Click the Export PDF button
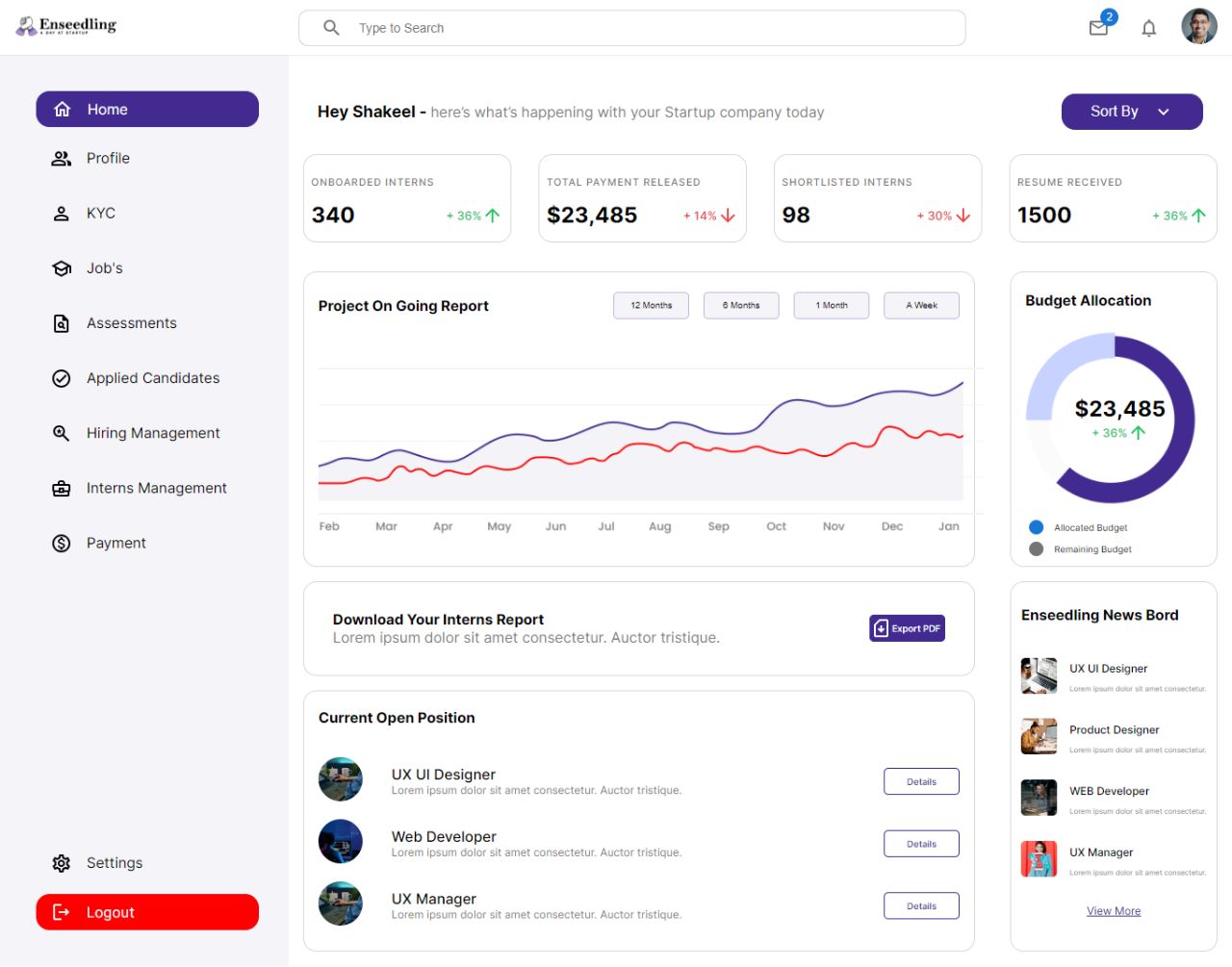Image resolution: width=1232 pixels, height=967 pixels. (x=908, y=628)
